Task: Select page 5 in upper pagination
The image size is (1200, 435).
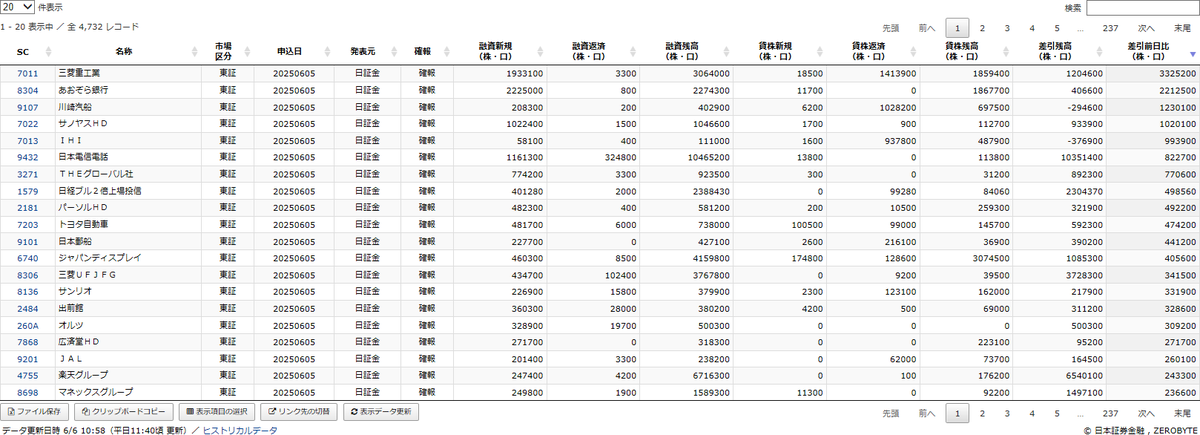Action: [x=1056, y=28]
